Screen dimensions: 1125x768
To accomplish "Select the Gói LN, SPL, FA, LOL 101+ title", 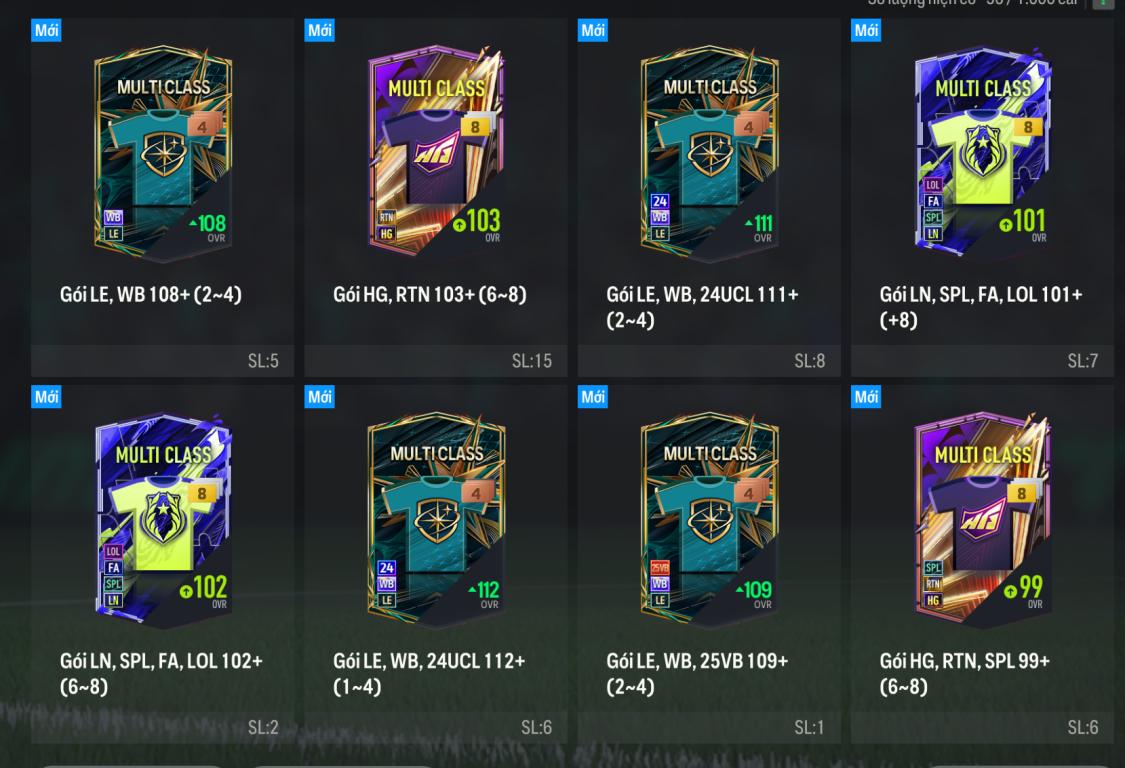I will (x=980, y=306).
